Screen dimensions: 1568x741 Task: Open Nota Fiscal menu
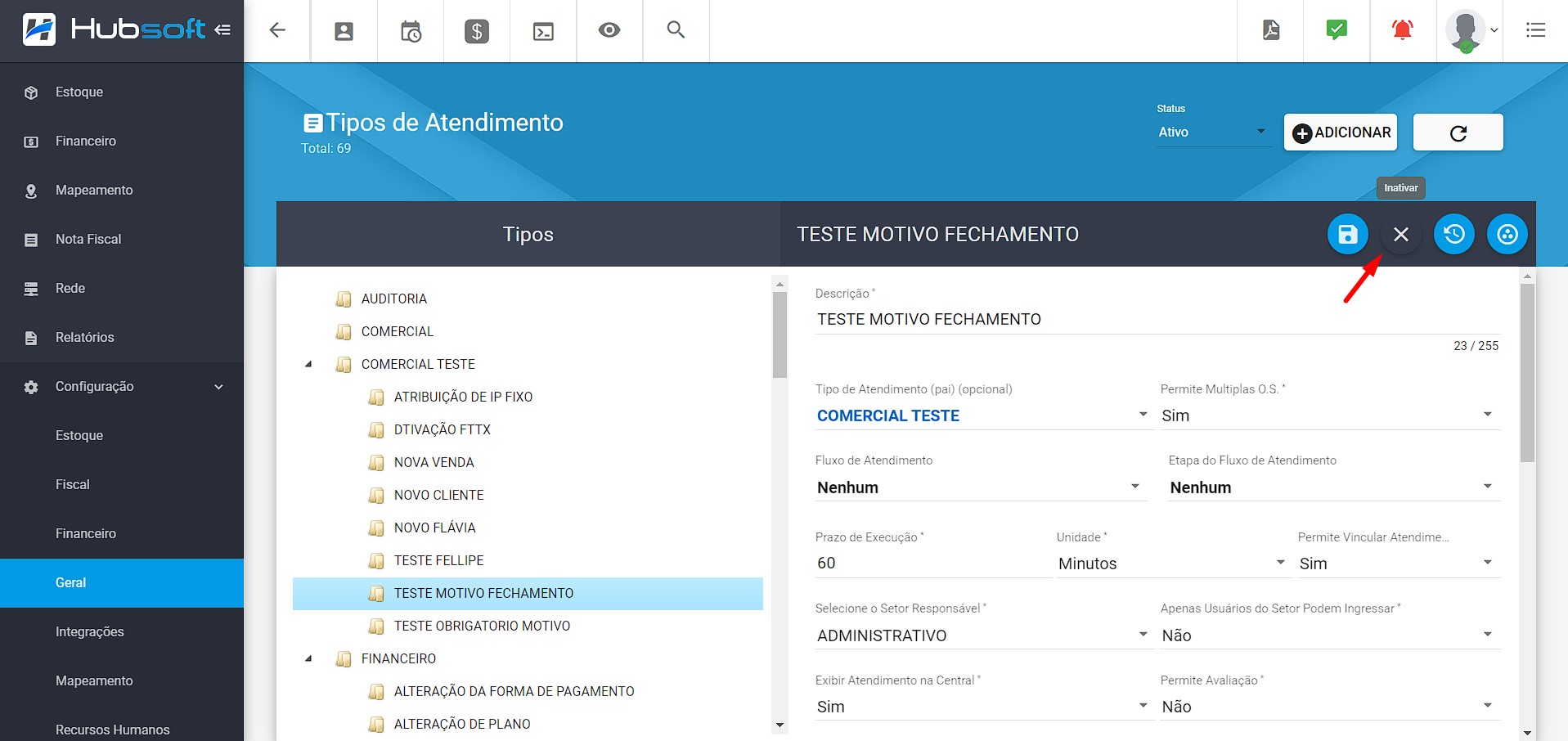click(122, 240)
